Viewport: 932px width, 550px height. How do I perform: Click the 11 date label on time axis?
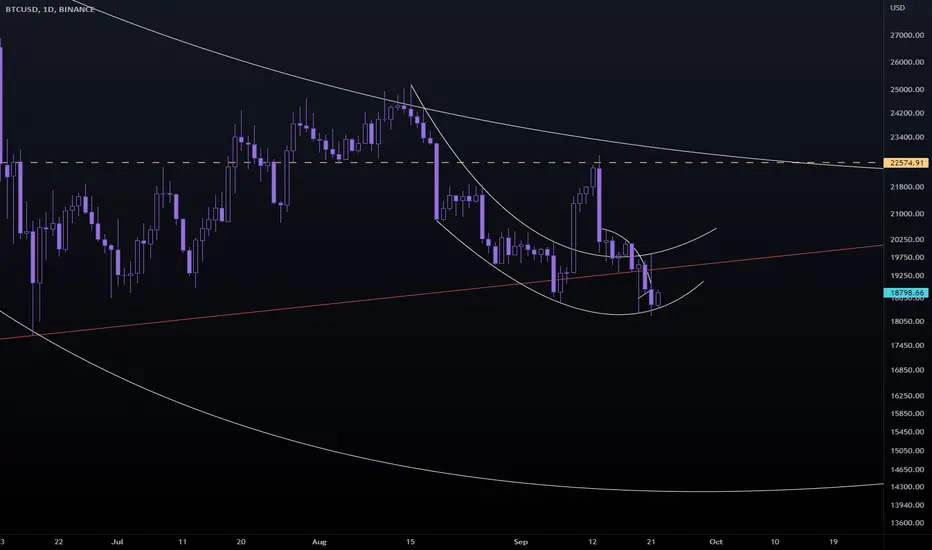point(182,542)
